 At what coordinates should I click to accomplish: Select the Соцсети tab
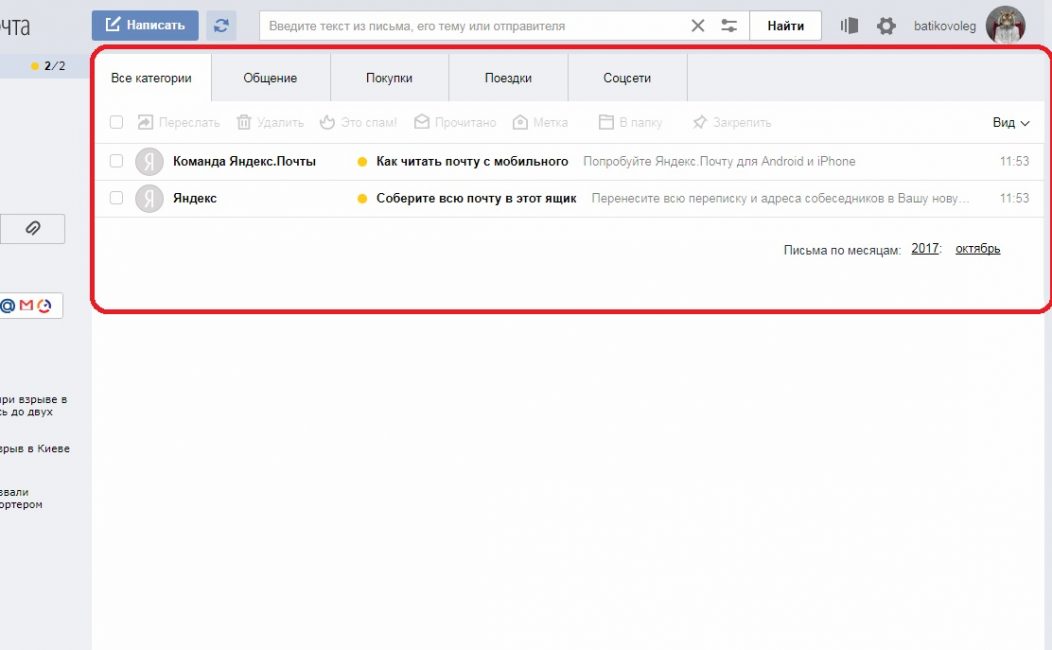[627, 78]
